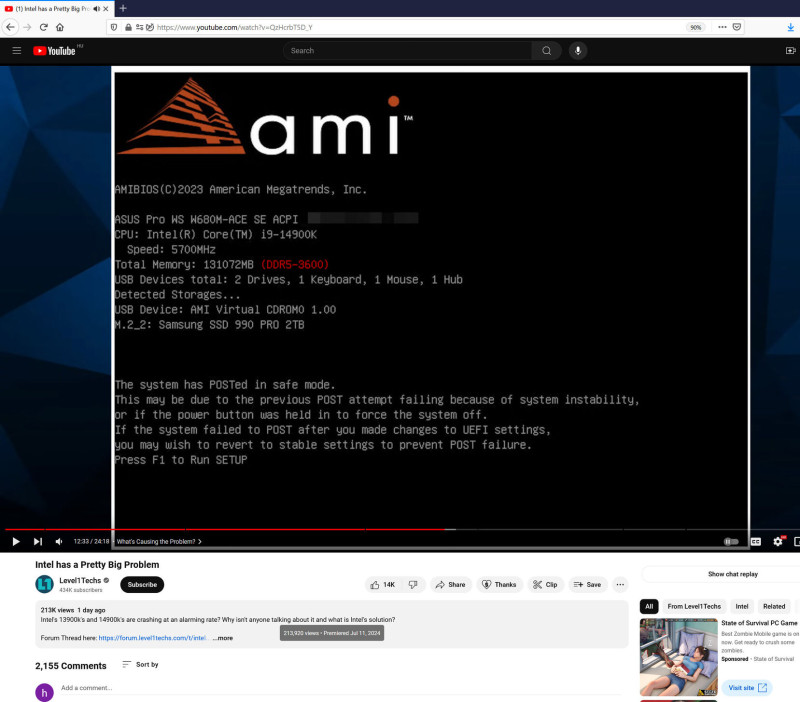Click the Pocket save icon in address bar
The image size is (800, 702).
click(737, 27)
